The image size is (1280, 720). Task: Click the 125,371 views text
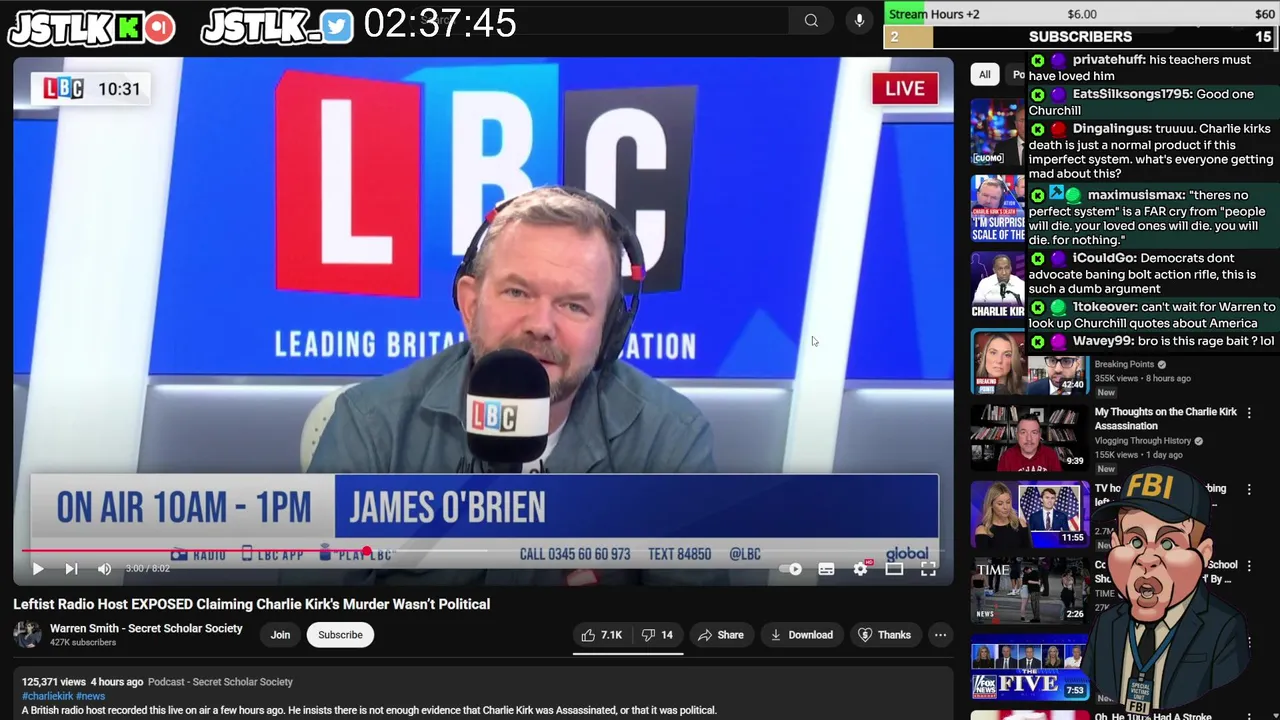point(52,682)
